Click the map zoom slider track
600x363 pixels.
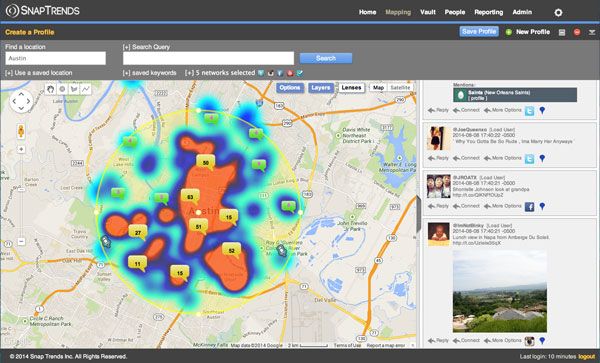(x=21, y=195)
